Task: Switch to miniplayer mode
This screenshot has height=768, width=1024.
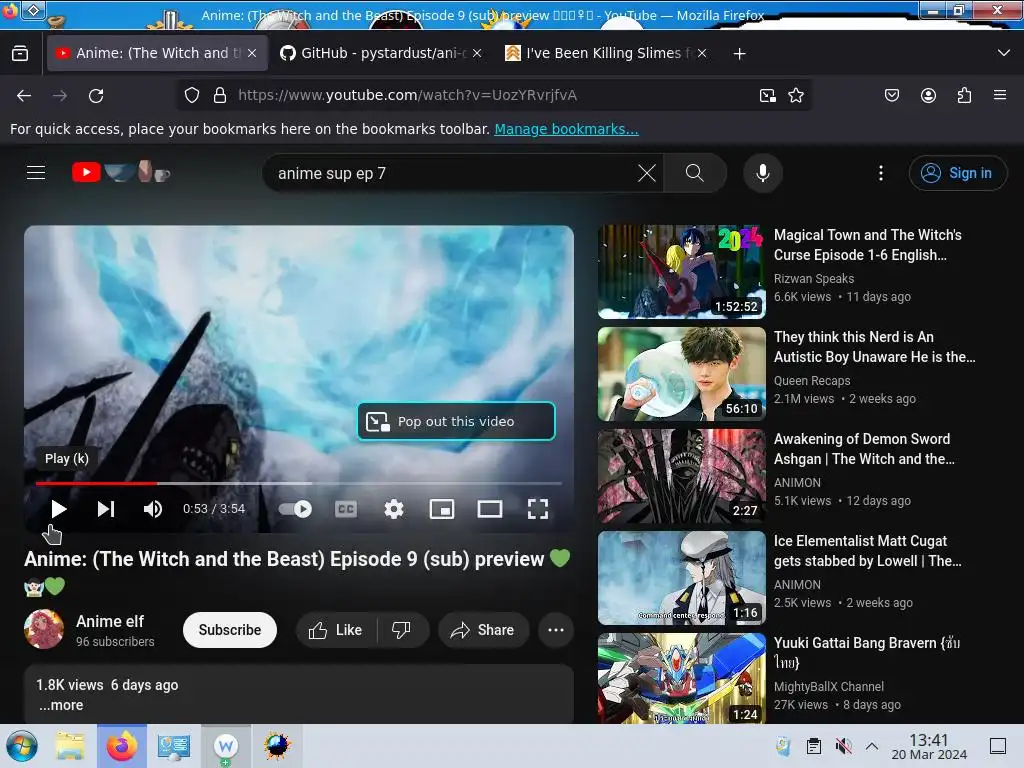Action: 441,509
